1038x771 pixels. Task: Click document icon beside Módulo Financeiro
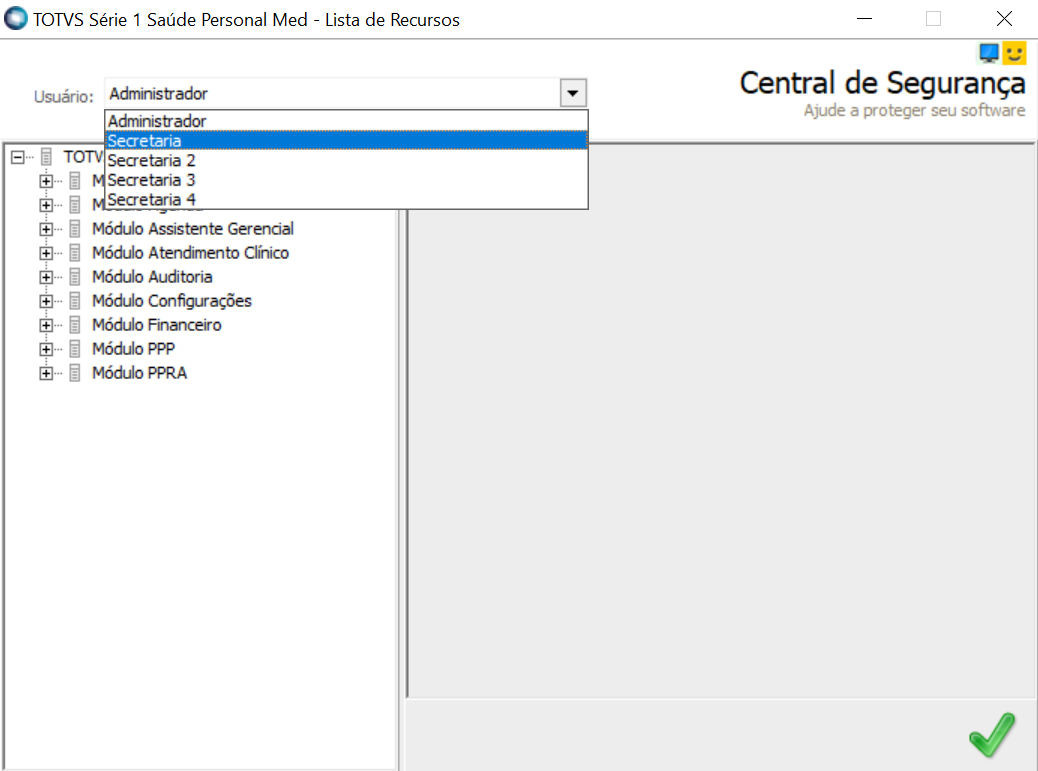[75, 325]
